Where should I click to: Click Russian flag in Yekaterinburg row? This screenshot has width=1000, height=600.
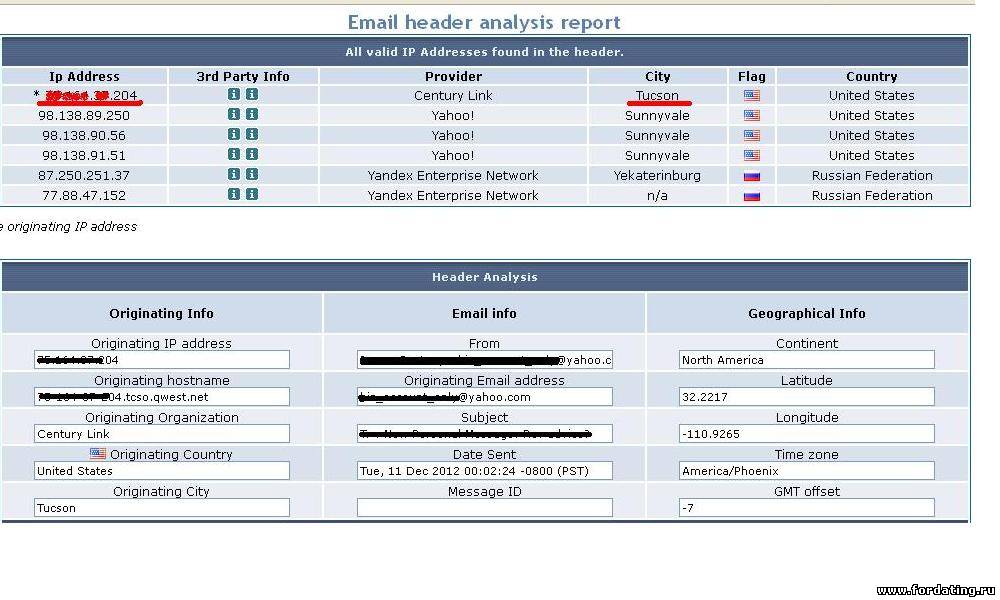[751, 176]
